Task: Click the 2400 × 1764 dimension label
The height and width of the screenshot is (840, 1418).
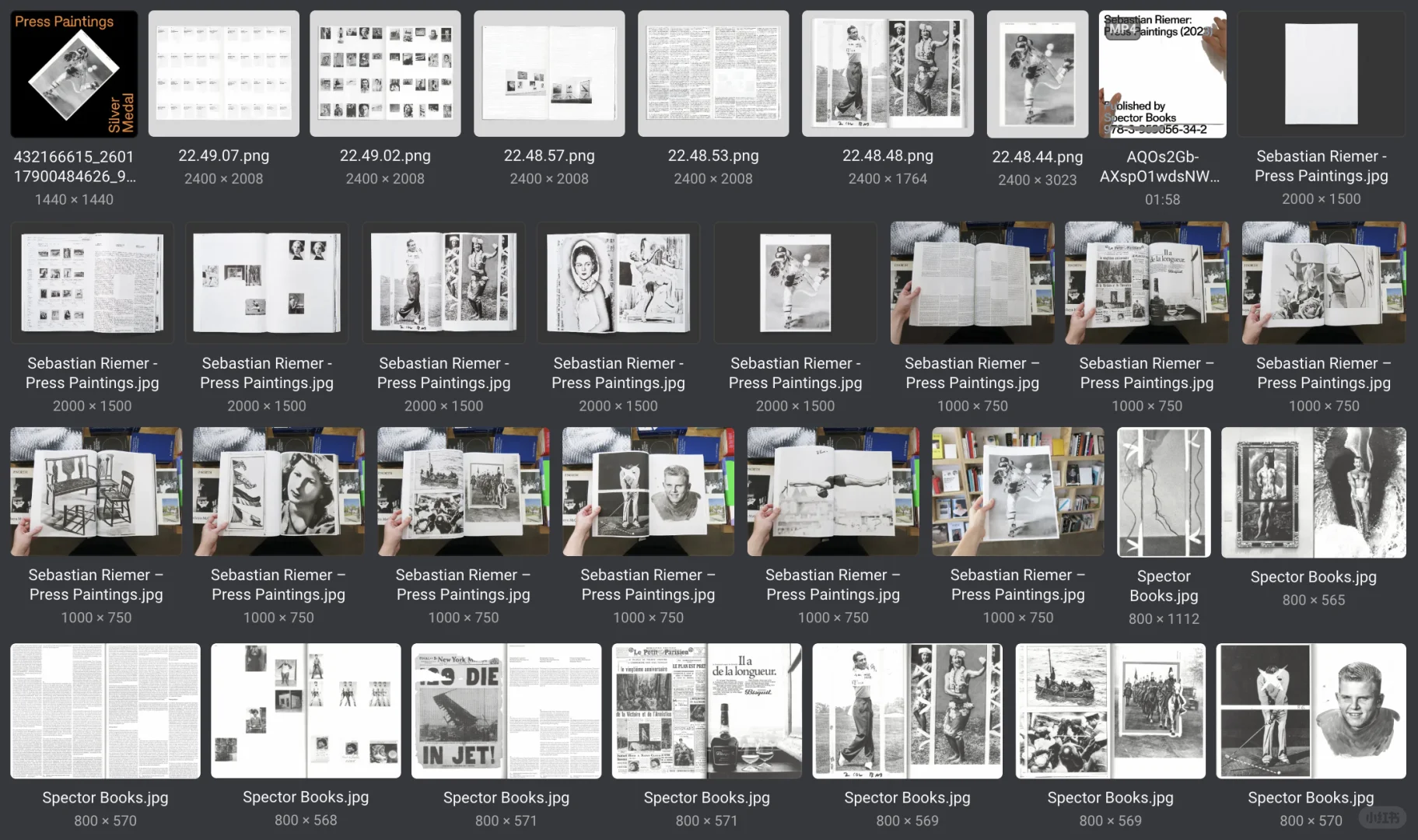Action: [x=888, y=178]
